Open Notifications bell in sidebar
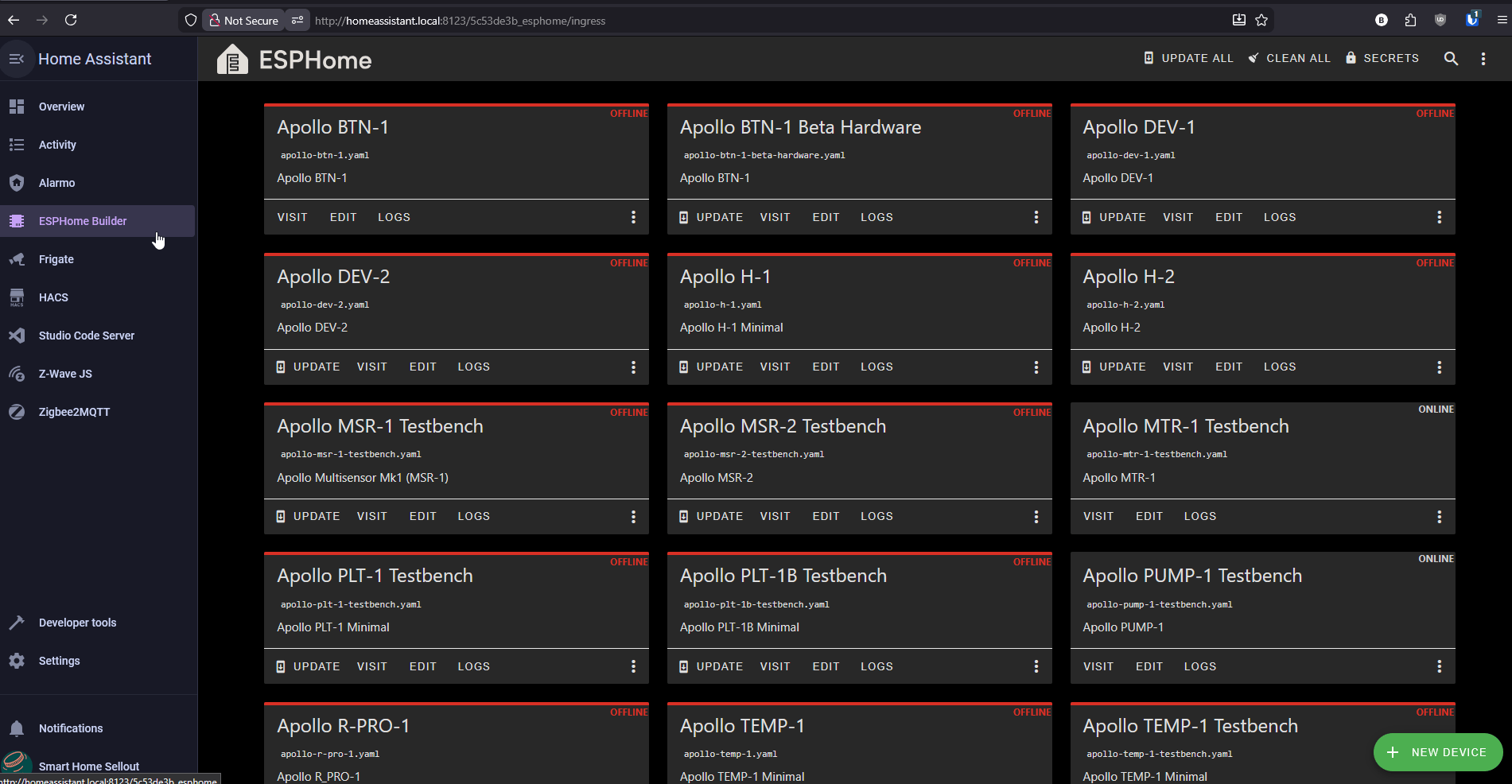Viewport: 1512px width, 784px height. (x=70, y=728)
